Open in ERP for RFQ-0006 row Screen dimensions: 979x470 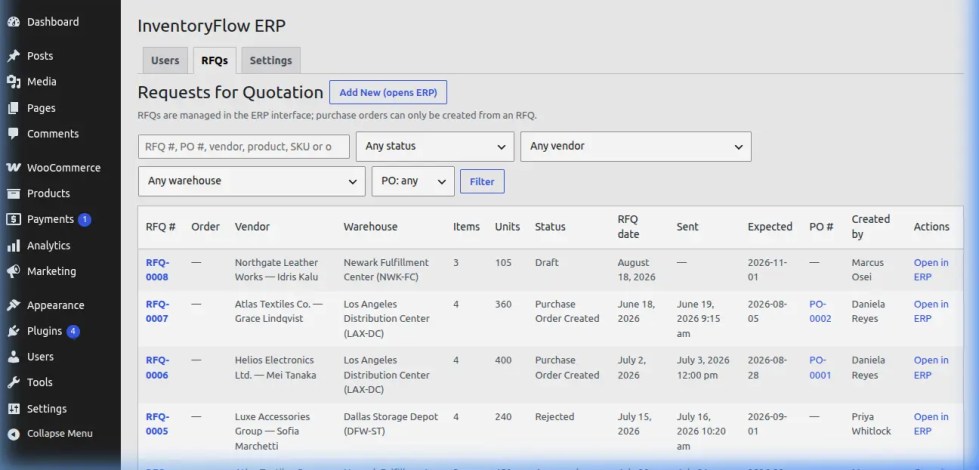coord(931,368)
